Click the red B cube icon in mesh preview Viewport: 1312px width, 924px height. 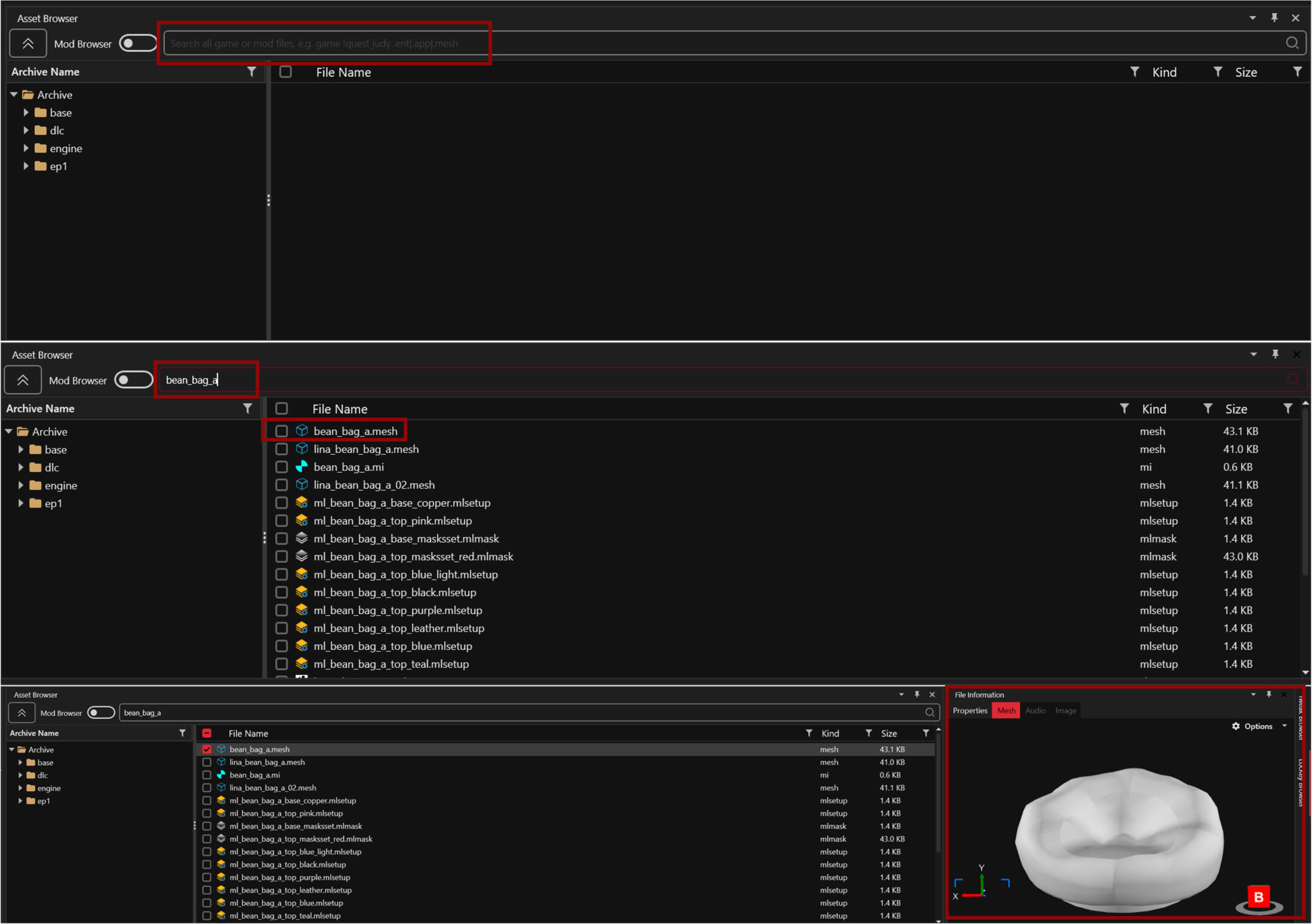pos(1258,897)
